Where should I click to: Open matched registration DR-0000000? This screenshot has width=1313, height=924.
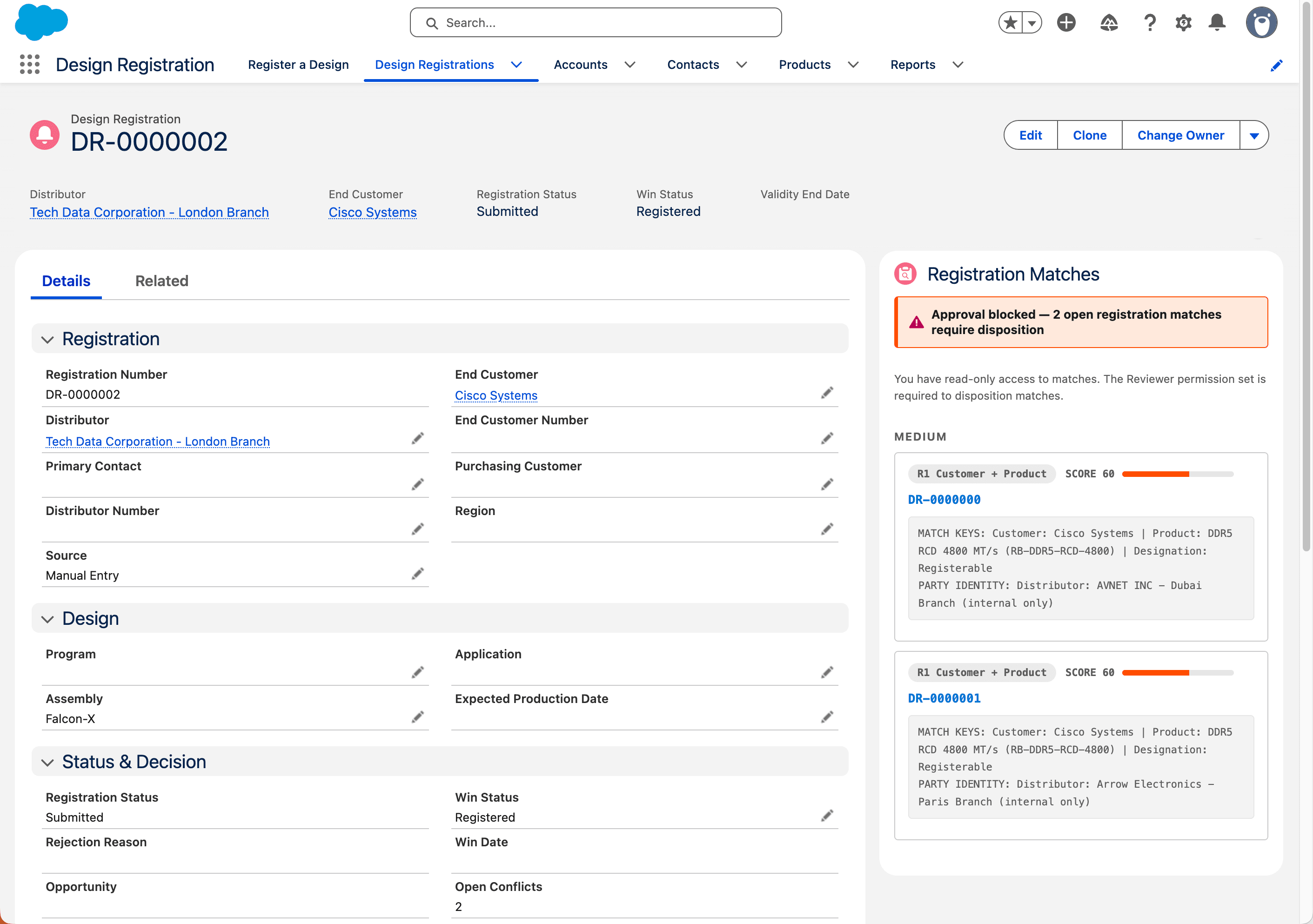(944, 500)
